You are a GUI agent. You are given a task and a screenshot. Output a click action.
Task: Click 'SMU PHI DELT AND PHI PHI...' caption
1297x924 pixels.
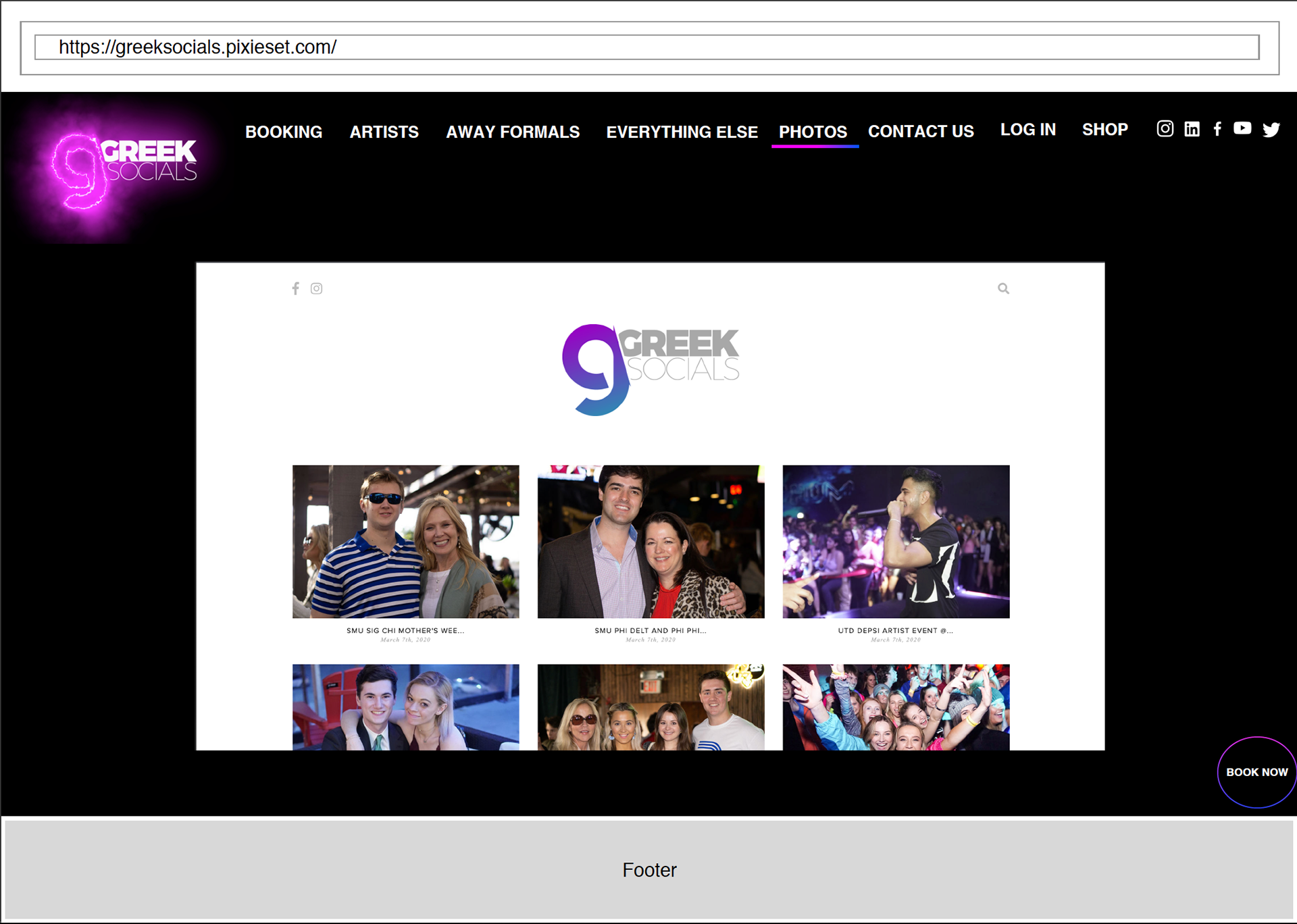(x=651, y=630)
